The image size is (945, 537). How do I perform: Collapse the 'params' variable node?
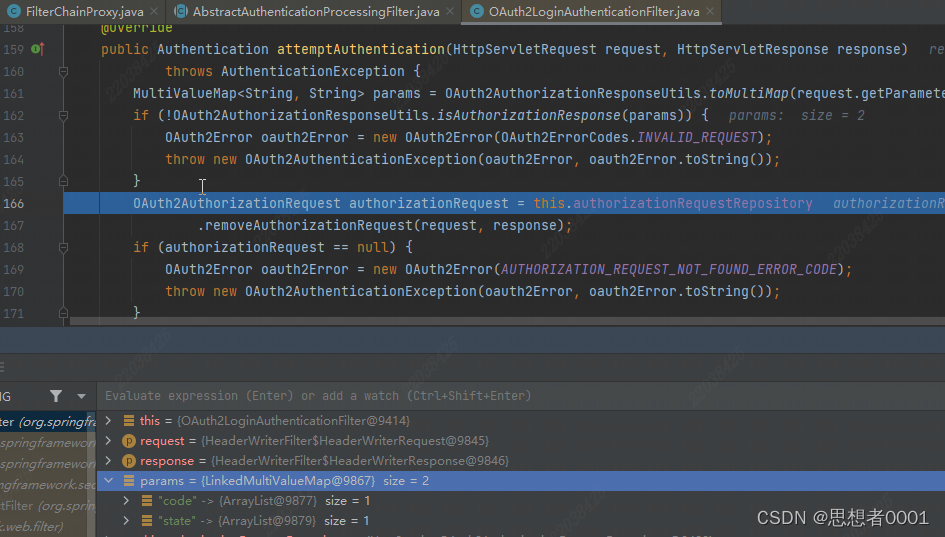[108, 481]
